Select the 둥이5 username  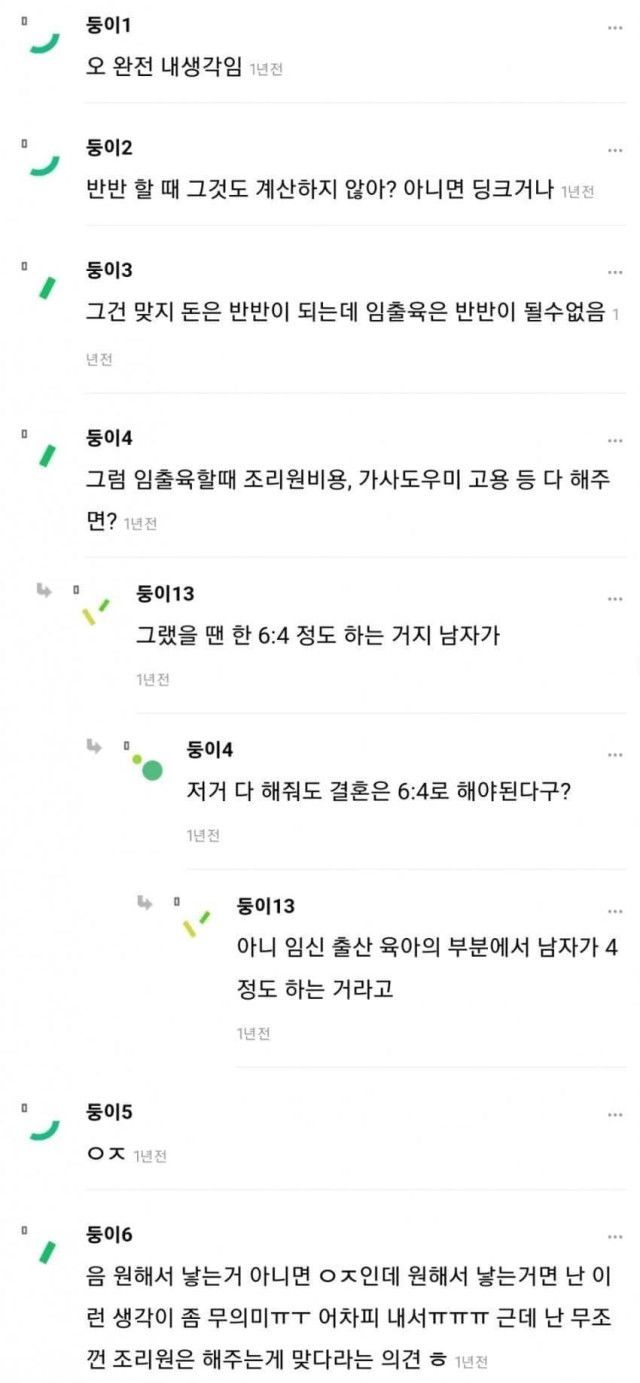pyautogui.click(x=110, y=1112)
